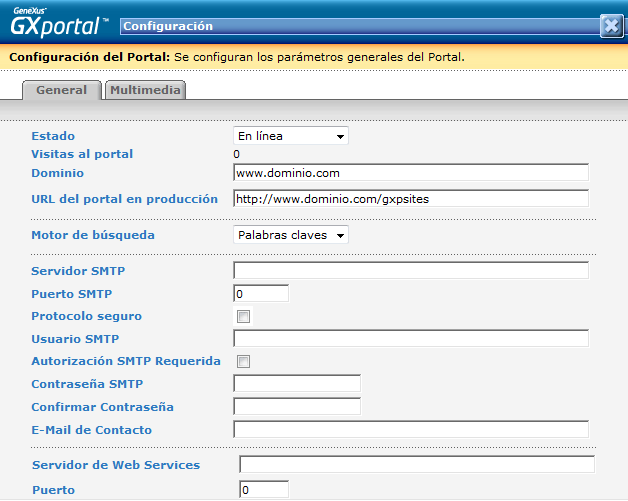Click the Configuración title bar
628x501 pixels.
coord(350,26)
